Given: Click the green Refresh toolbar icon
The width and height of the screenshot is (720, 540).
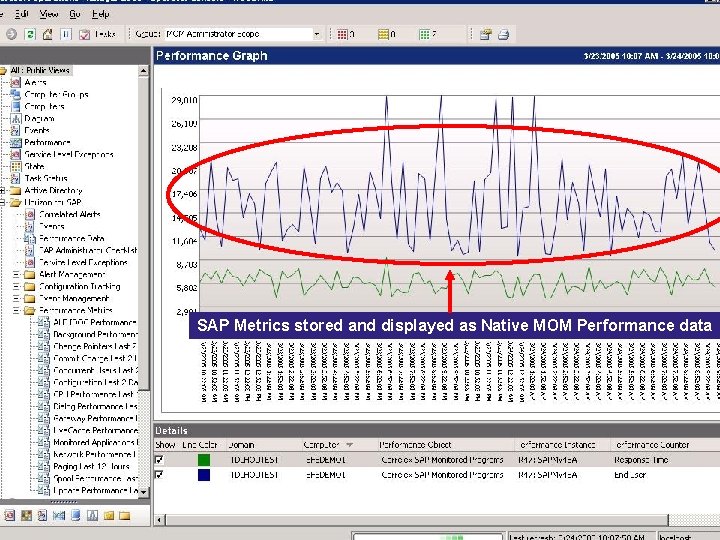Looking at the screenshot, I should pyautogui.click(x=30, y=34).
